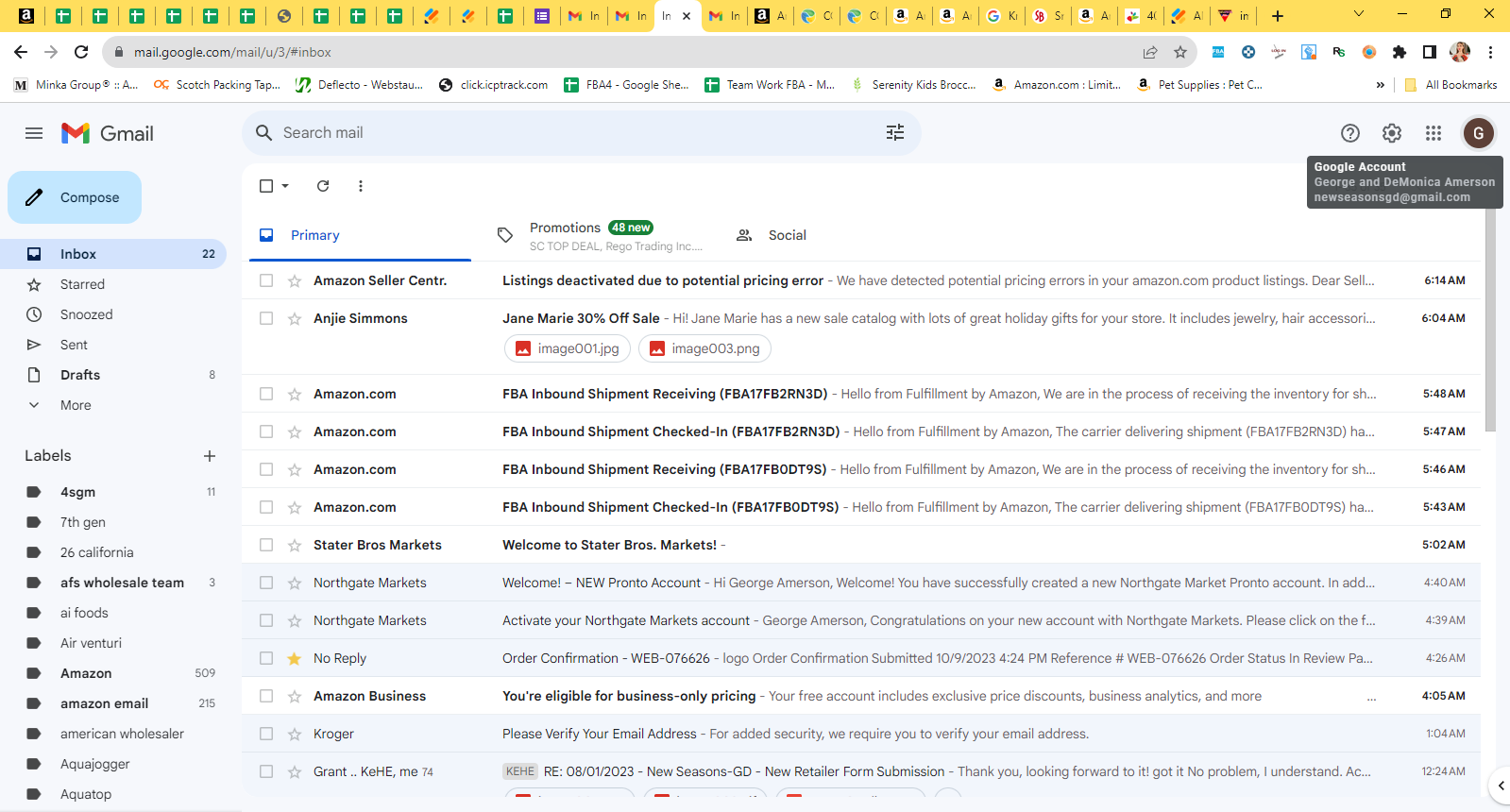The image size is (1510, 812).
Task: Star the Amazon Seller Centr. email
Action: coord(295,280)
